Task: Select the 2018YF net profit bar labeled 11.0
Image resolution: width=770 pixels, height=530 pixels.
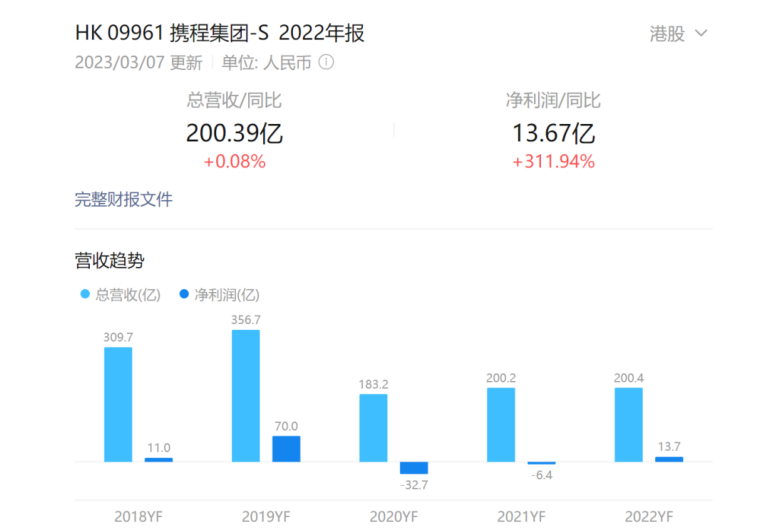Action: click(x=158, y=459)
